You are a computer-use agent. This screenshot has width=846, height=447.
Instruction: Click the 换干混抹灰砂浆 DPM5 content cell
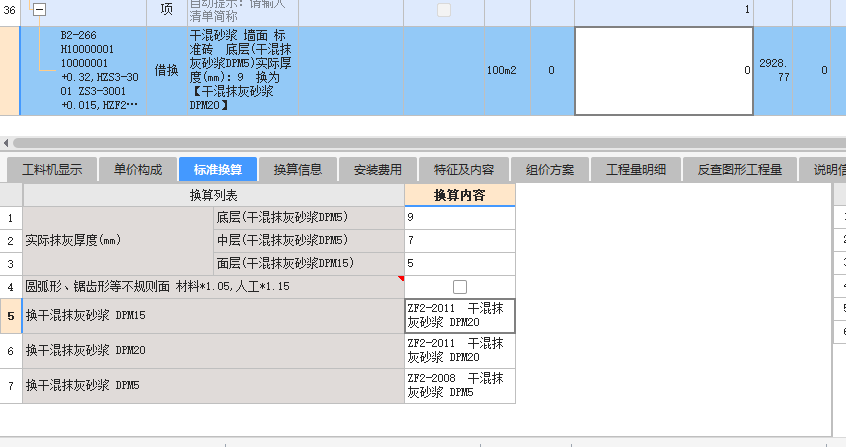click(460, 386)
